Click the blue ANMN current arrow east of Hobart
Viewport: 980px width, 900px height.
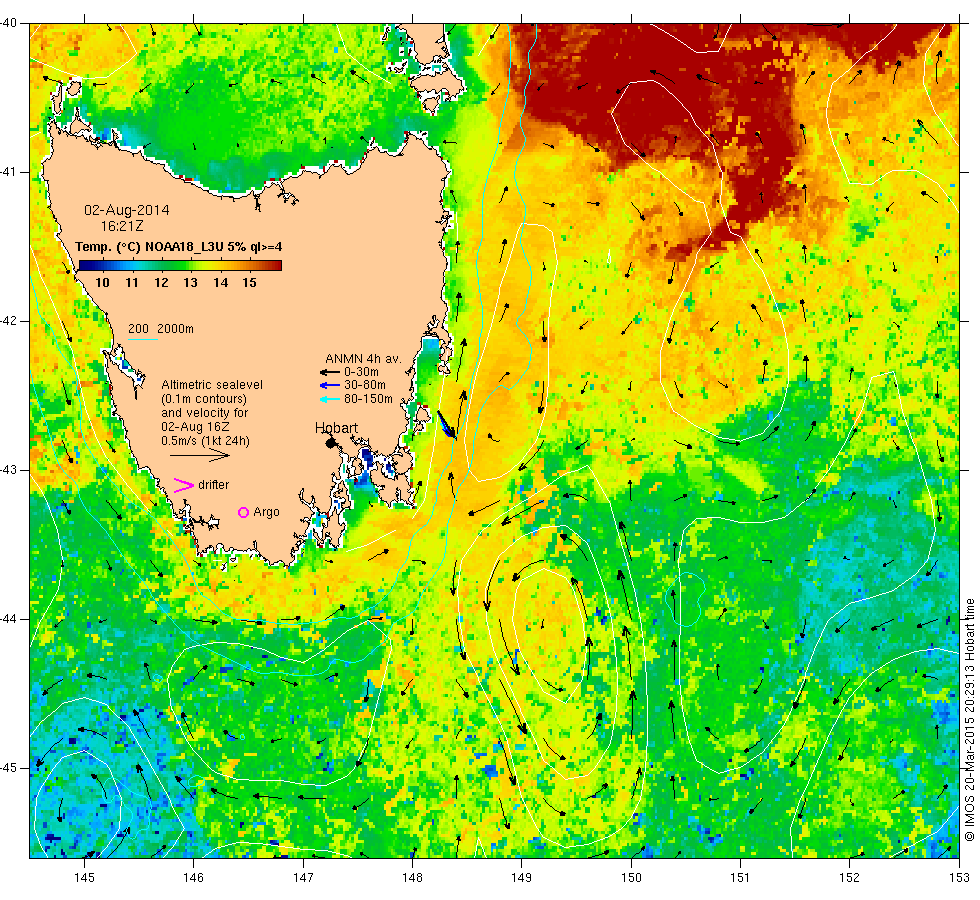click(x=446, y=424)
